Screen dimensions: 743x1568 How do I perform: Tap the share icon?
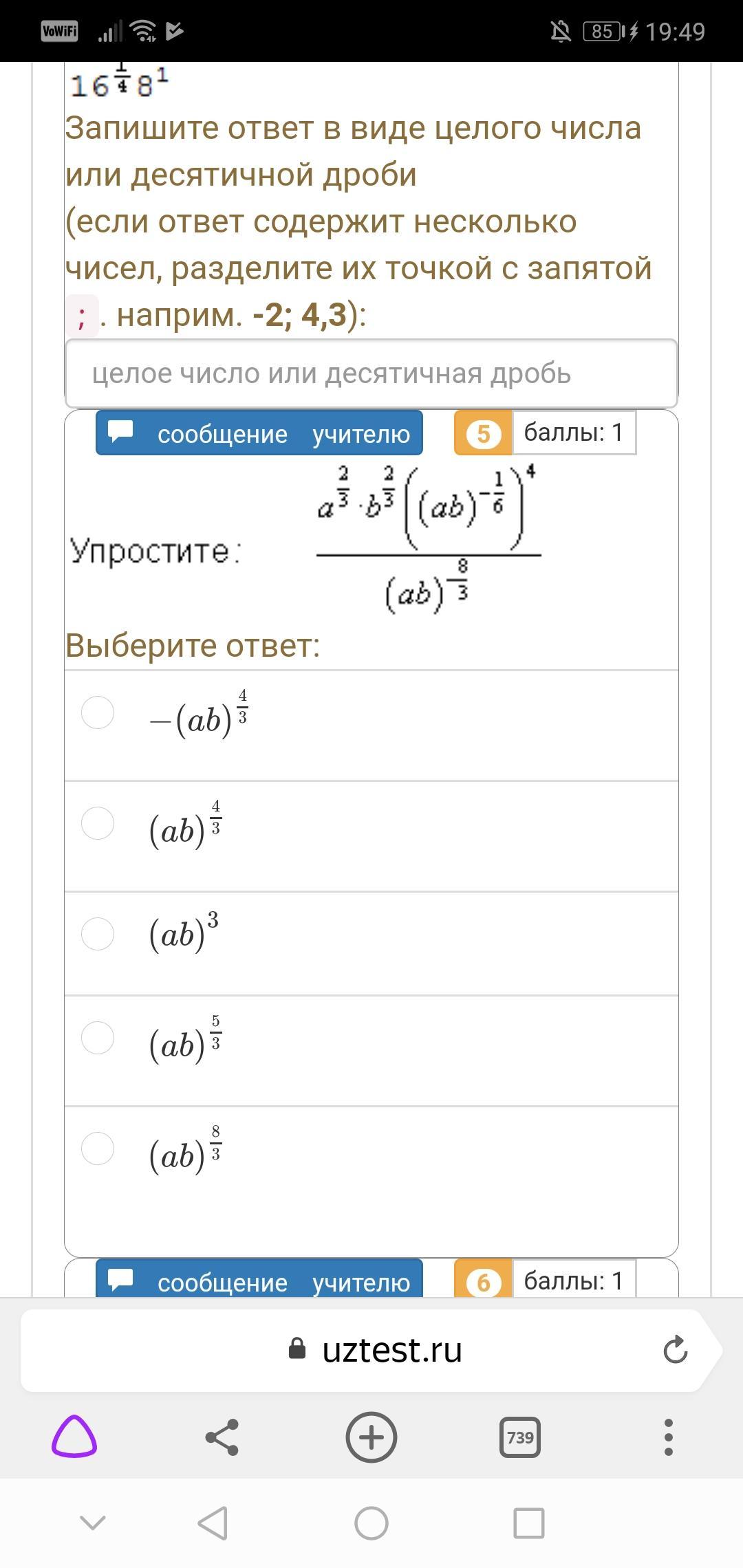pos(222,1437)
